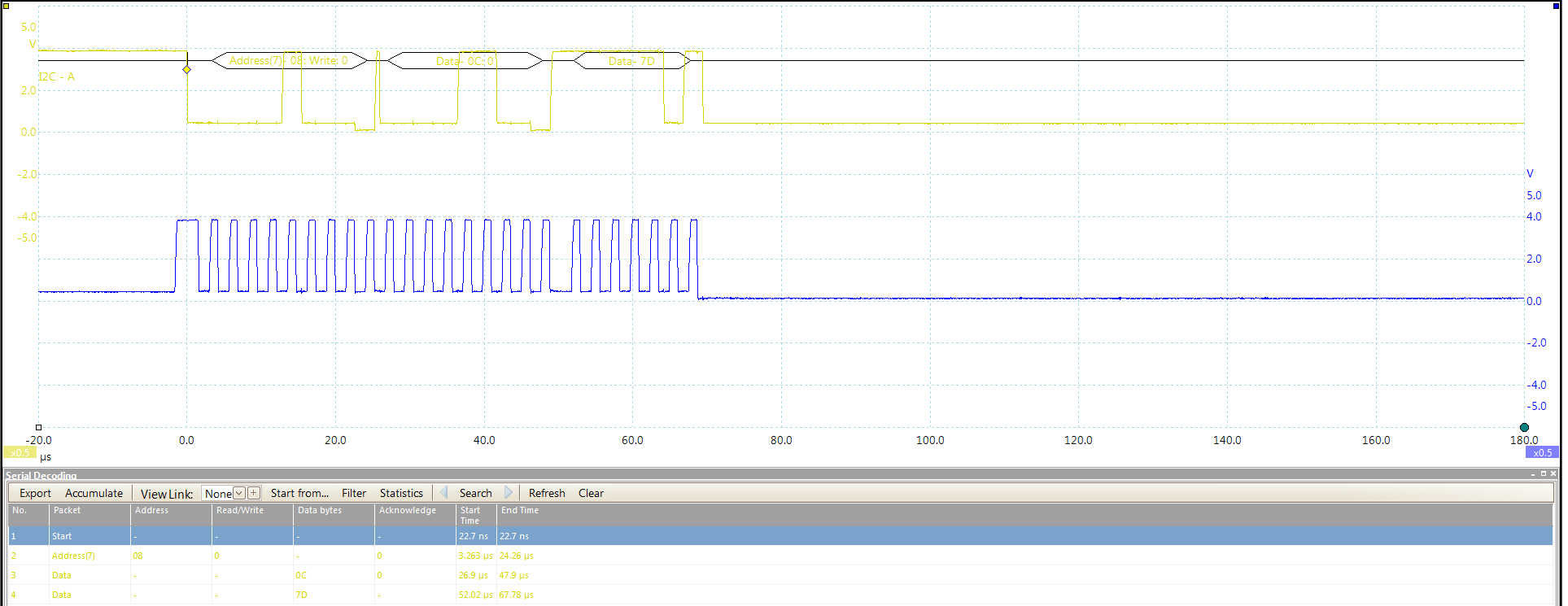Click the Serial Decoding panel title

(x=41, y=475)
